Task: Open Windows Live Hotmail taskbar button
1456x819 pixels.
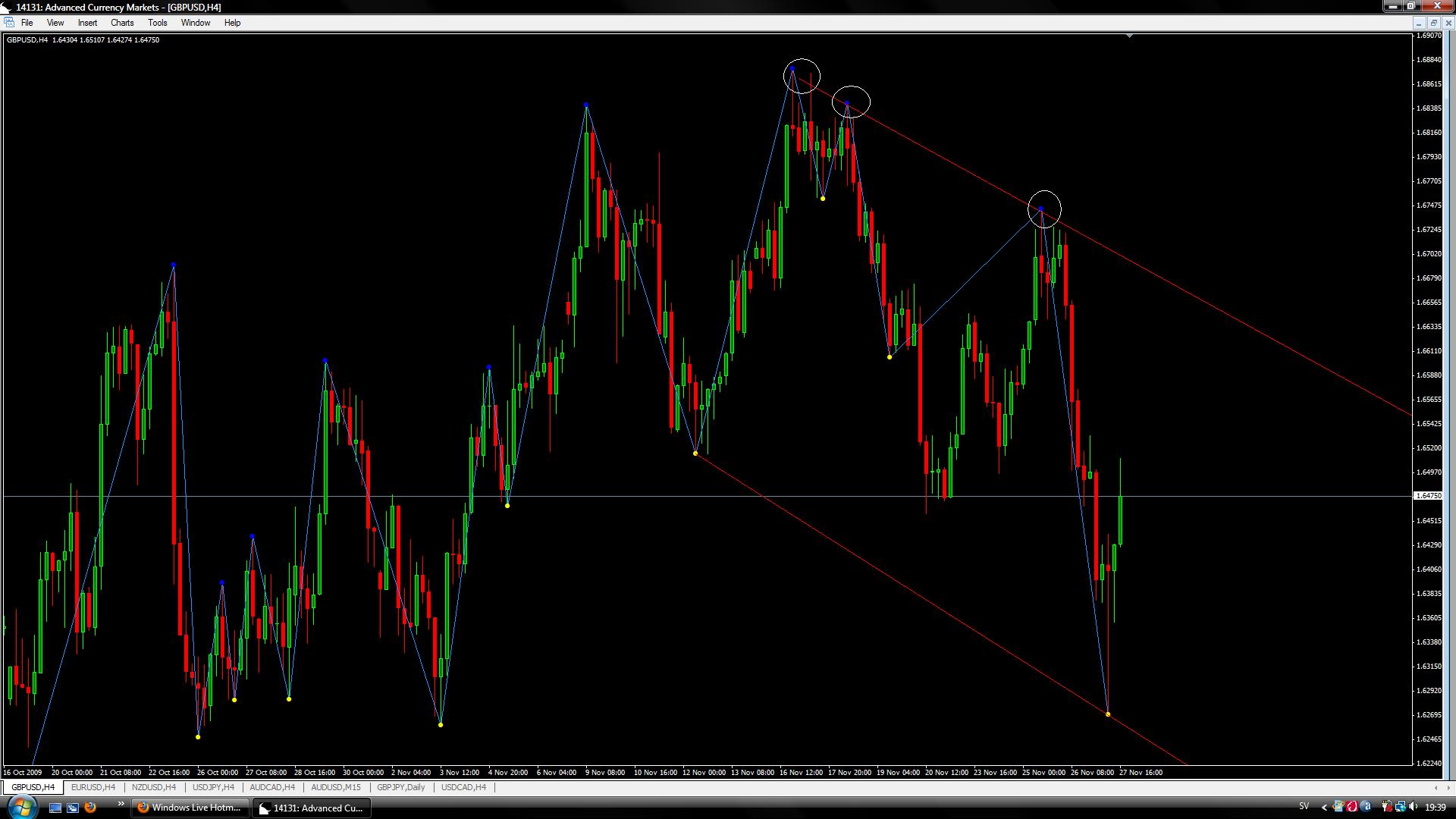Action: (190, 808)
